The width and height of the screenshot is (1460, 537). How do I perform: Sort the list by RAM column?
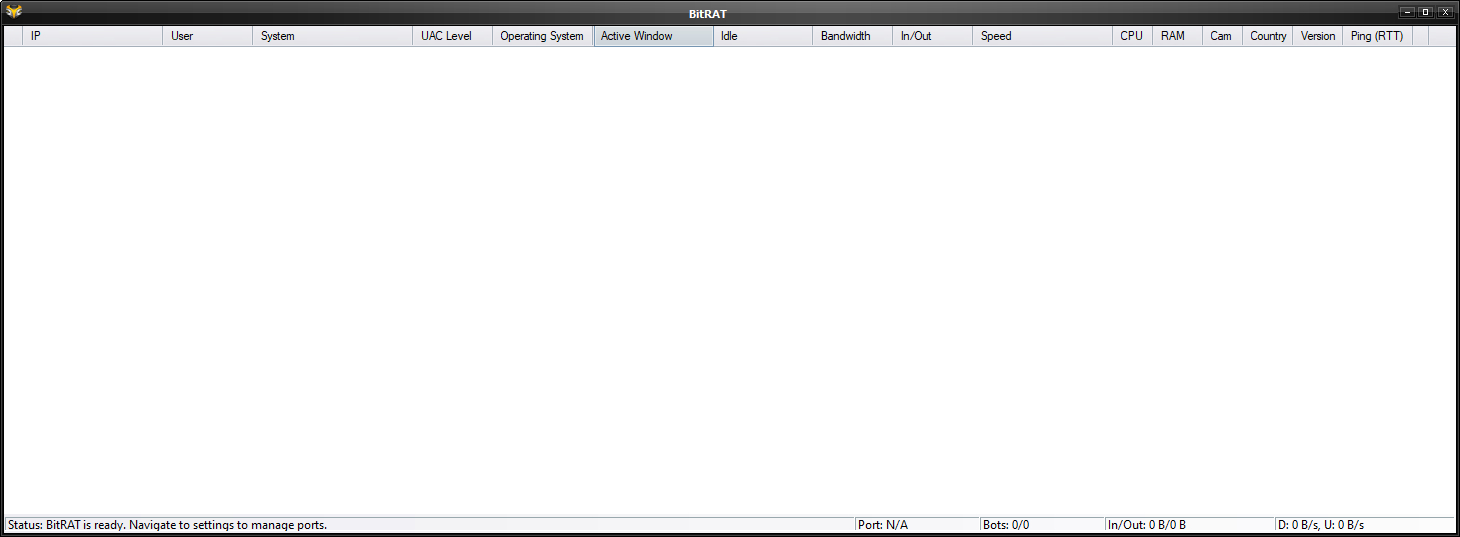[1177, 36]
